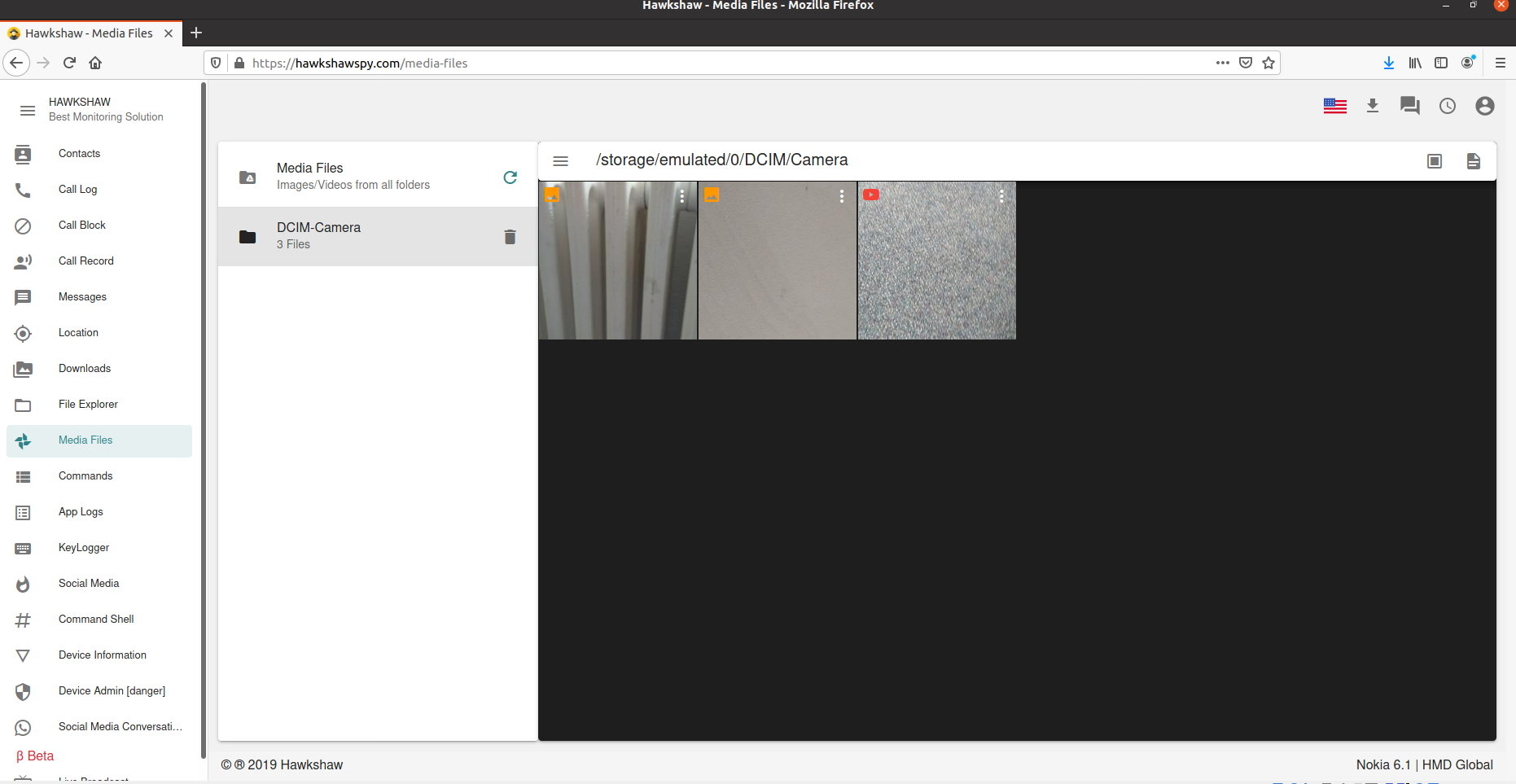Open Firefox account icon in toolbar
The height and width of the screenshot is (784, 1516).
[x=1468, y=63]
